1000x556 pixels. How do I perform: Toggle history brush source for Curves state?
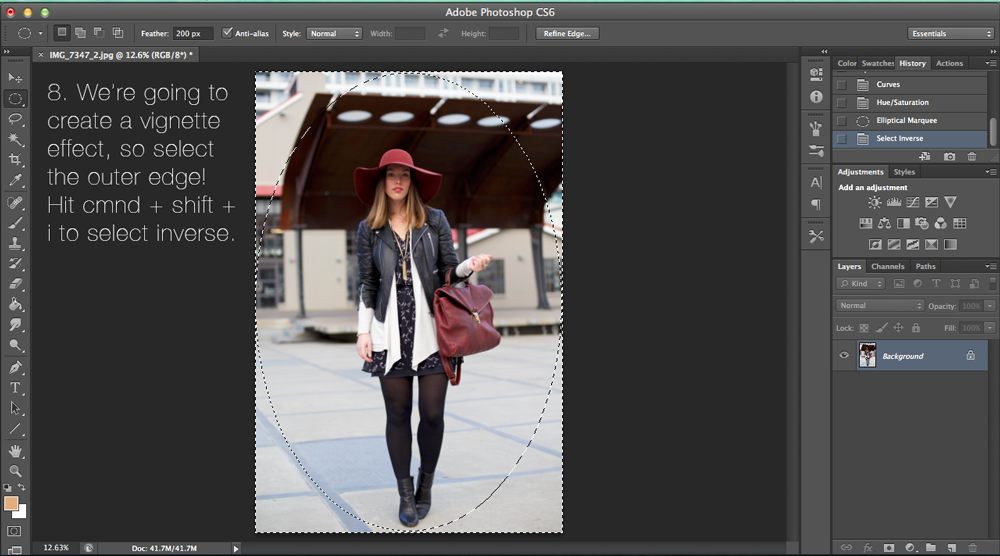pos(841,85)
